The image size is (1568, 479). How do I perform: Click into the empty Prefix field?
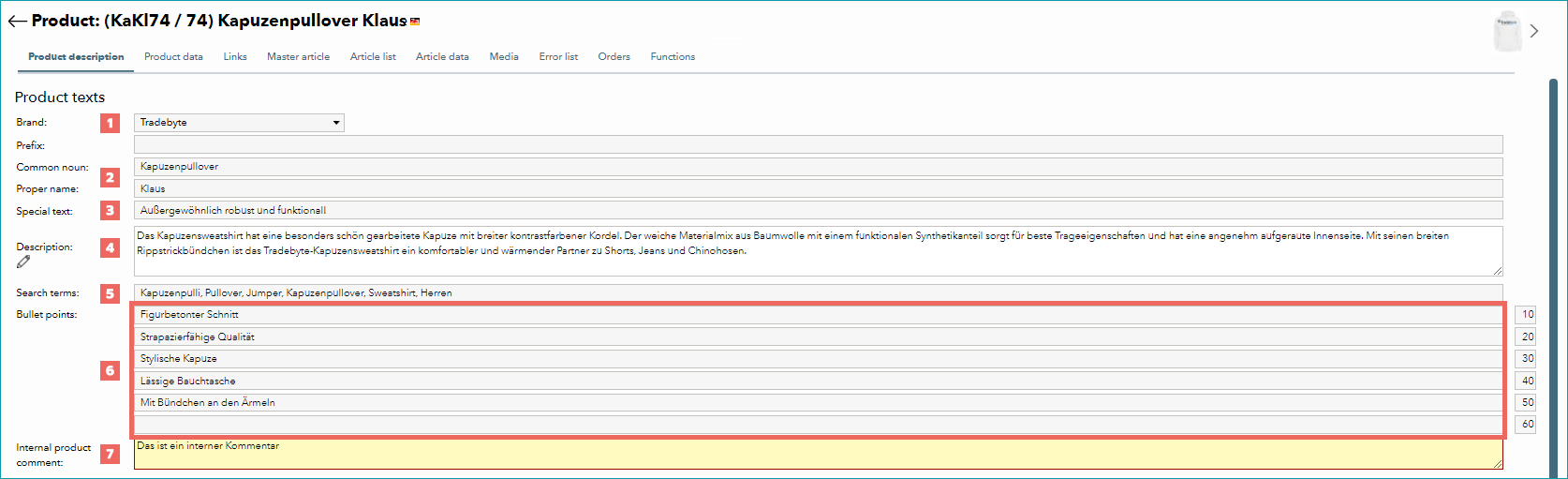coord(819,144)
